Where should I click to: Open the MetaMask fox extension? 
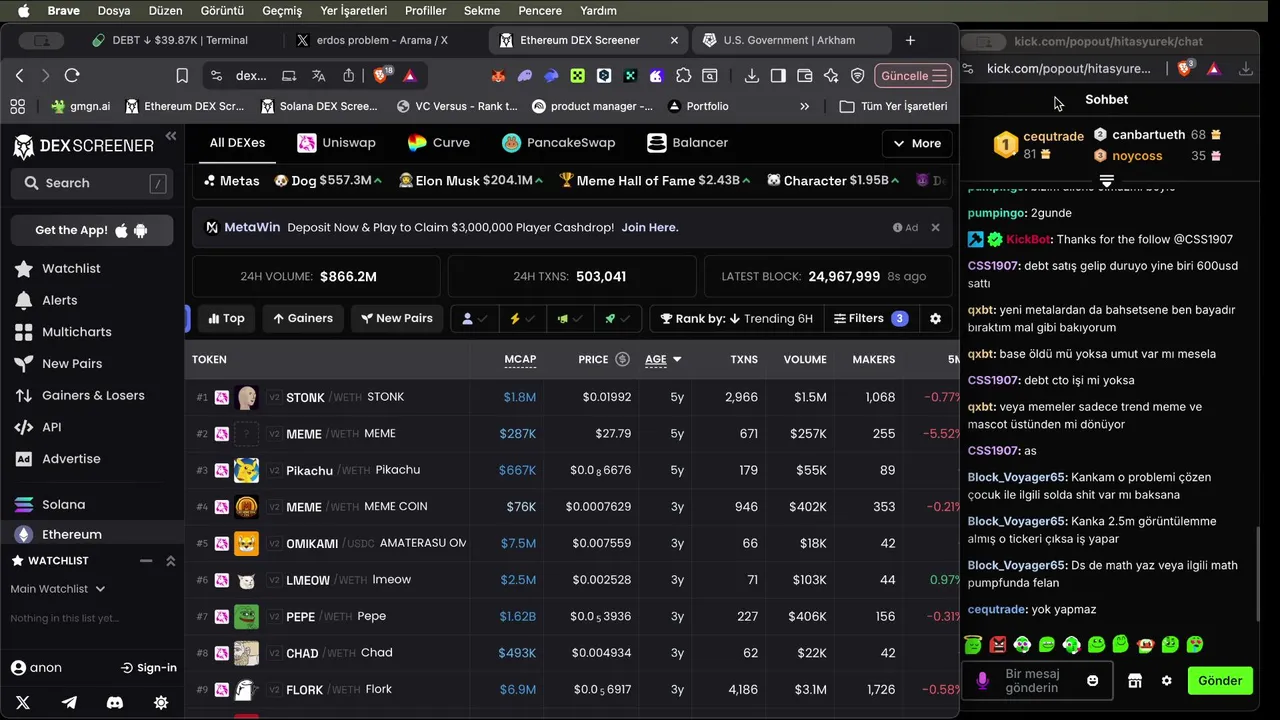(499, 76)
